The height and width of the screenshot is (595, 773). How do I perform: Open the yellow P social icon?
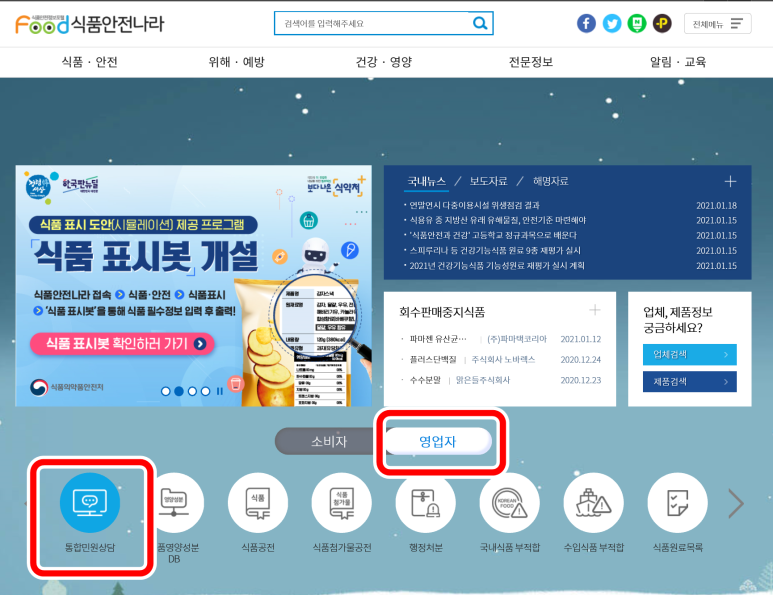[x=662, y=23]
